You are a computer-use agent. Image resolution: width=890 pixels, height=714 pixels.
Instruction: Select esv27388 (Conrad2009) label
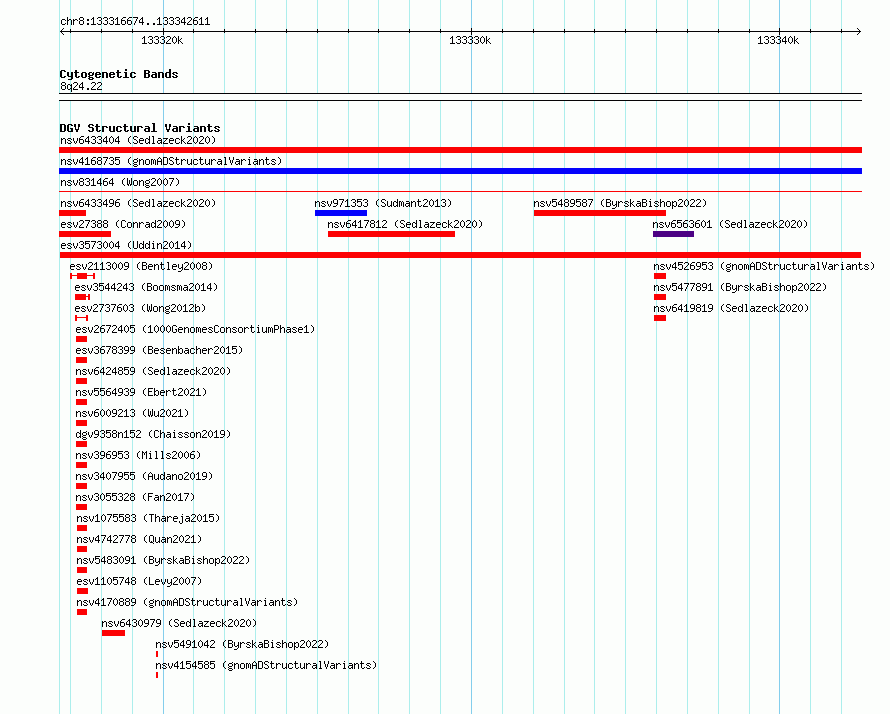pos(123,224)
